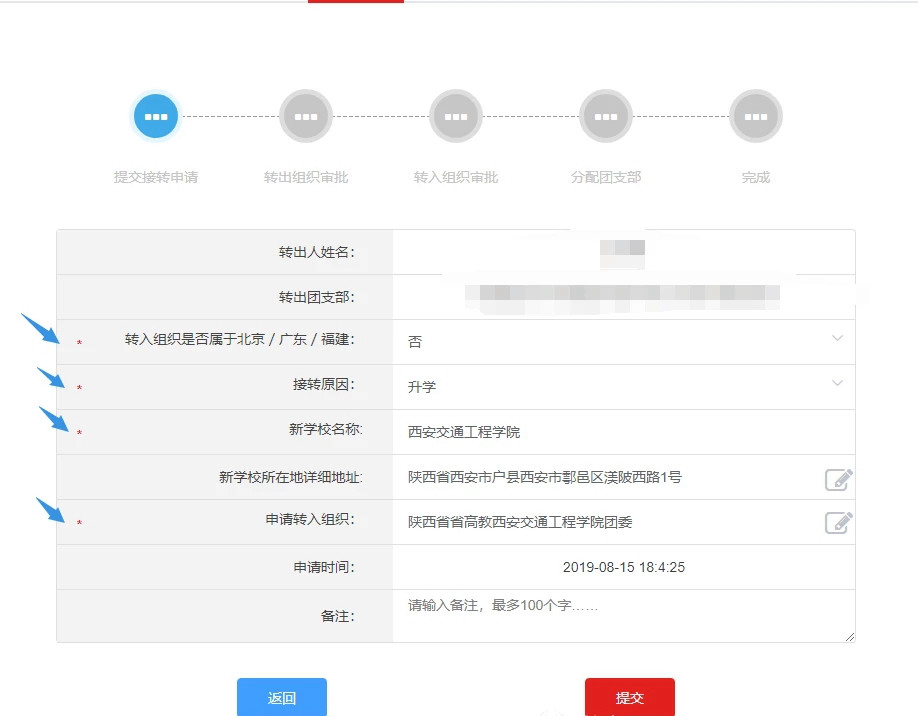Select the address text 陕西省西安市户县西安市鄠邑区渼陂西路1号
Image resolution: width=918 pixels, height=716 pixels.
[544, 477]
